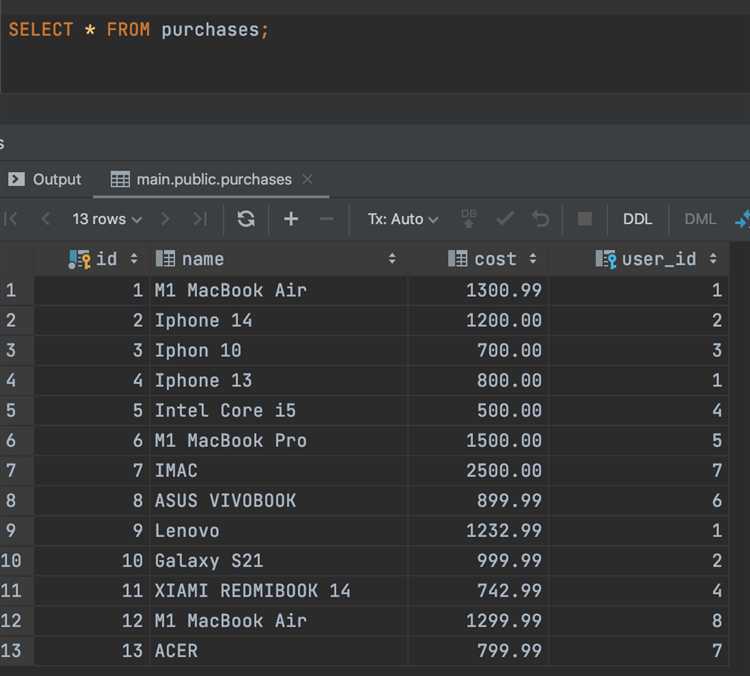Click the cost column header icon
This screenshot has width=750, height=676.
(458, 259)
